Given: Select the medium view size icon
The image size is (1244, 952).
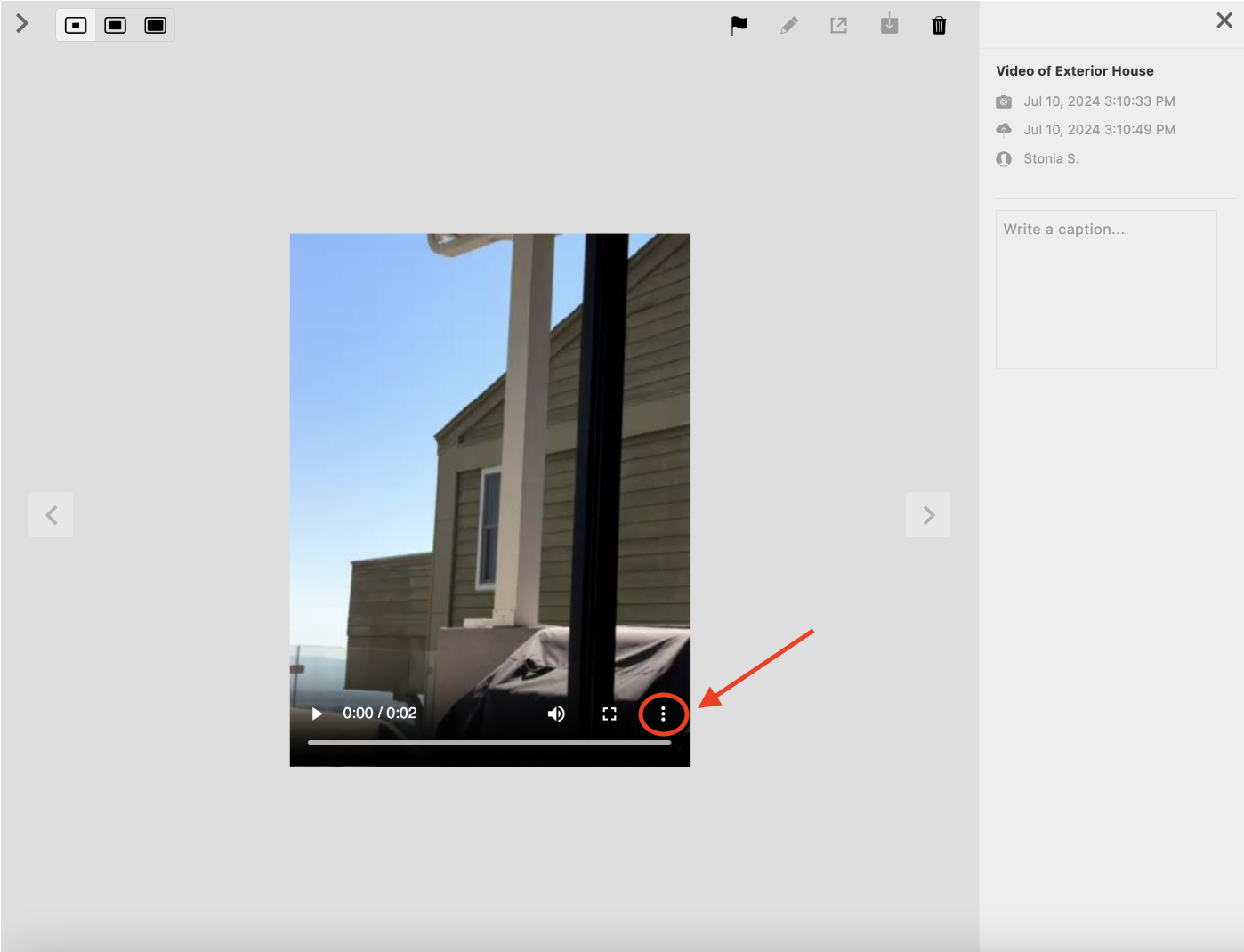Looking at the screenshot, I should pyautogui.click(x=116, y=25).
